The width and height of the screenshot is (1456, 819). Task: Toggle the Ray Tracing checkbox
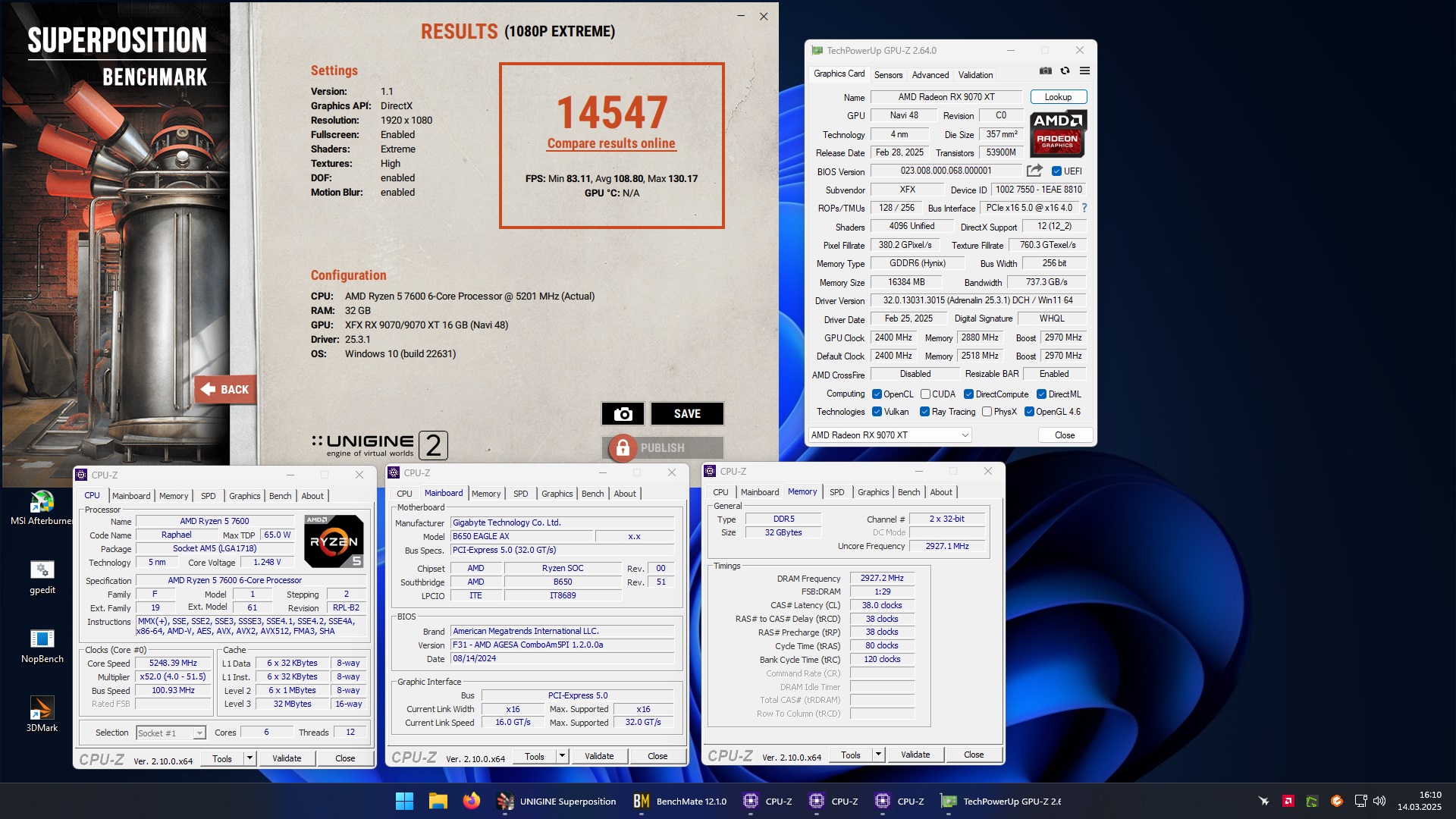click(924, 412)
